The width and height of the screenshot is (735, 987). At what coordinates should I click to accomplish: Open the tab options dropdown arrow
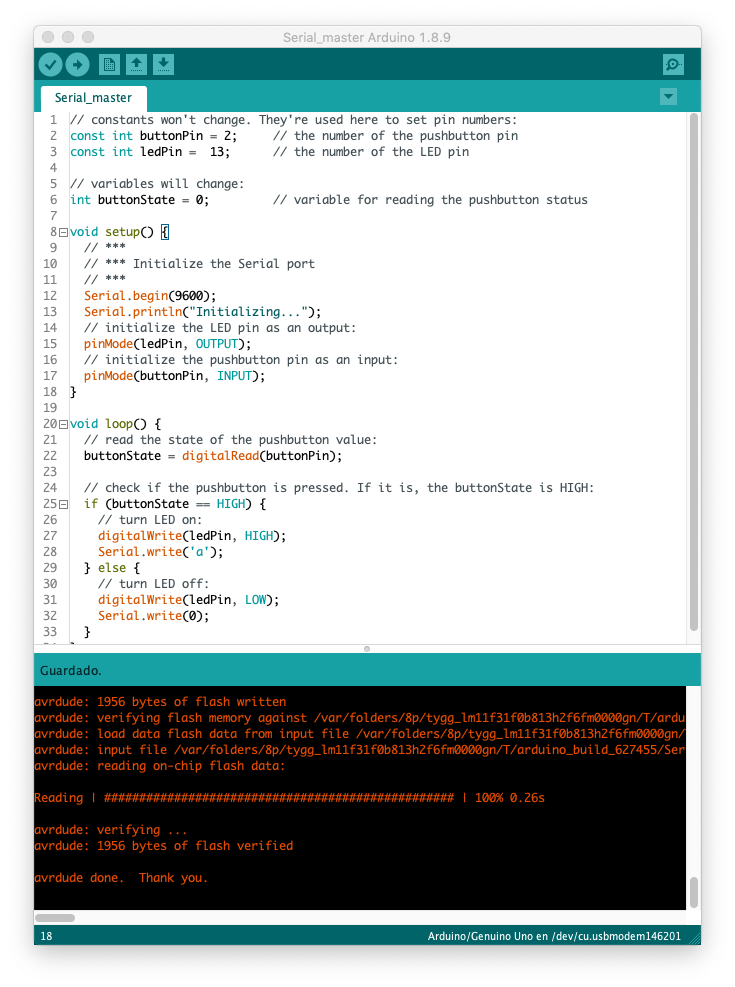[668, 97]
